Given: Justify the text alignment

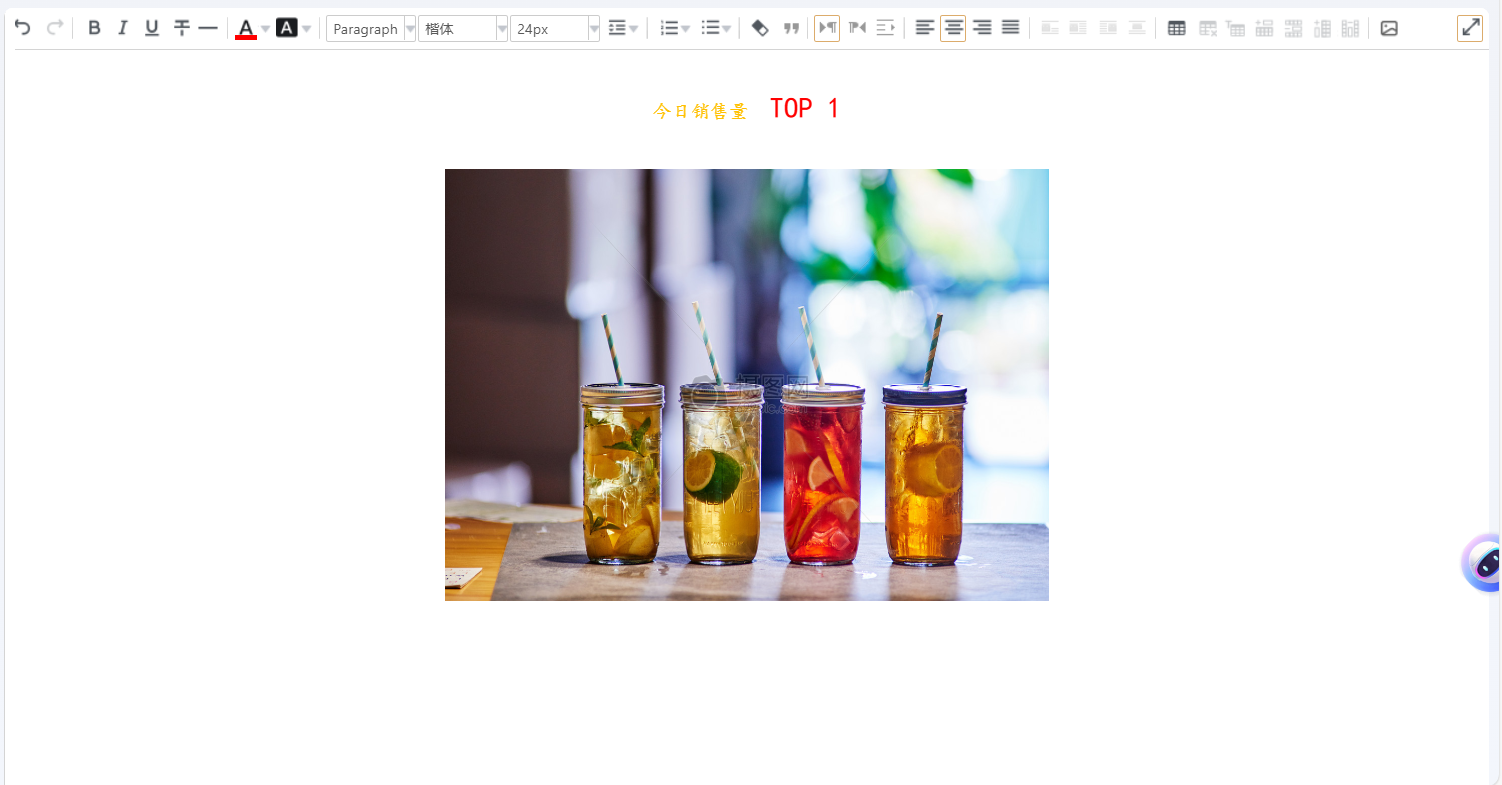Looking at the screenshot, I should point(1010,28).
